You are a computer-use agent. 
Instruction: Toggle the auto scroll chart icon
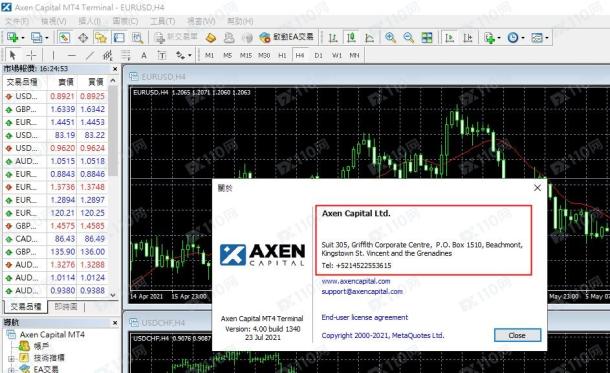point(450,38)
